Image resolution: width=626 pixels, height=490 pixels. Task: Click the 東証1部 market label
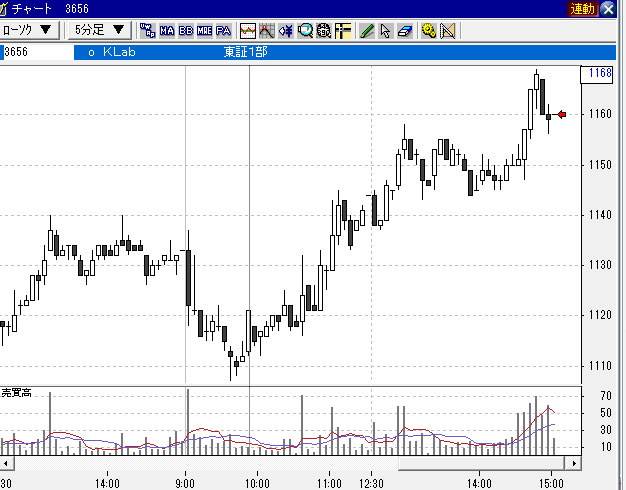[x=246, y=52]
